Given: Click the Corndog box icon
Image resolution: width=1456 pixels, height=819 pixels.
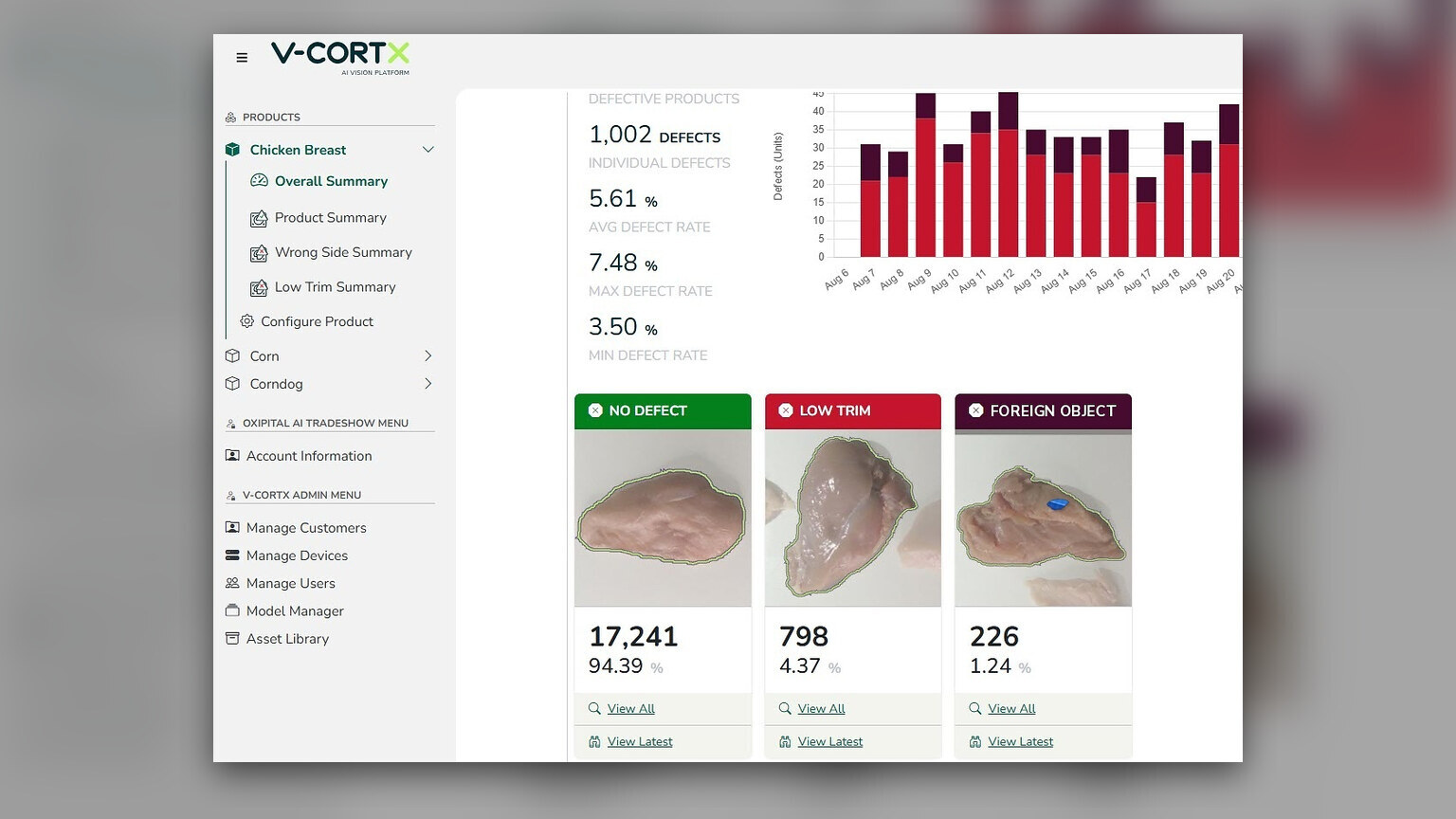Looking at the screenshot, I should (x=232, y=384).
